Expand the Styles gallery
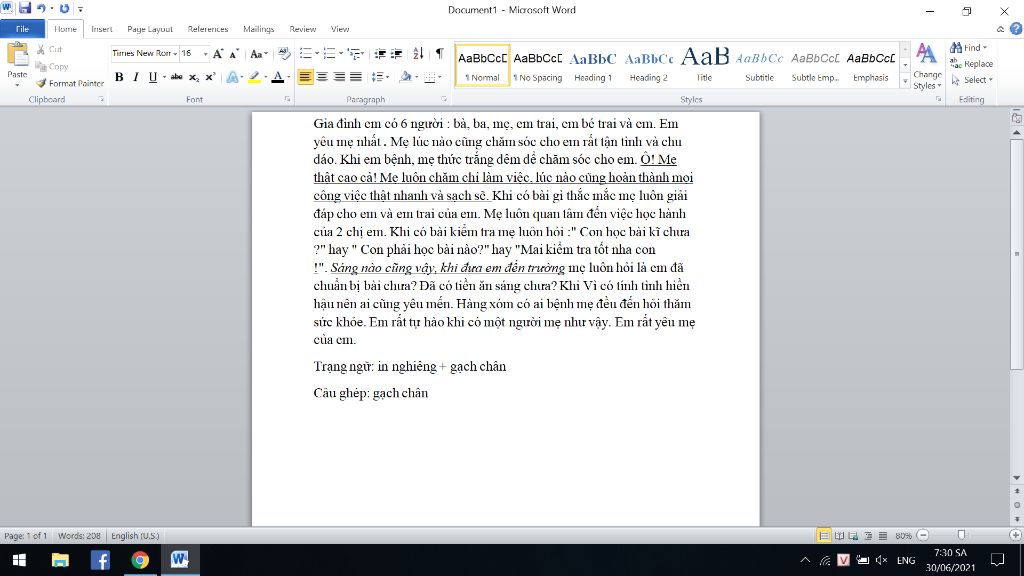The width and height of the screenshot is (1024, 576). (905, 81)
